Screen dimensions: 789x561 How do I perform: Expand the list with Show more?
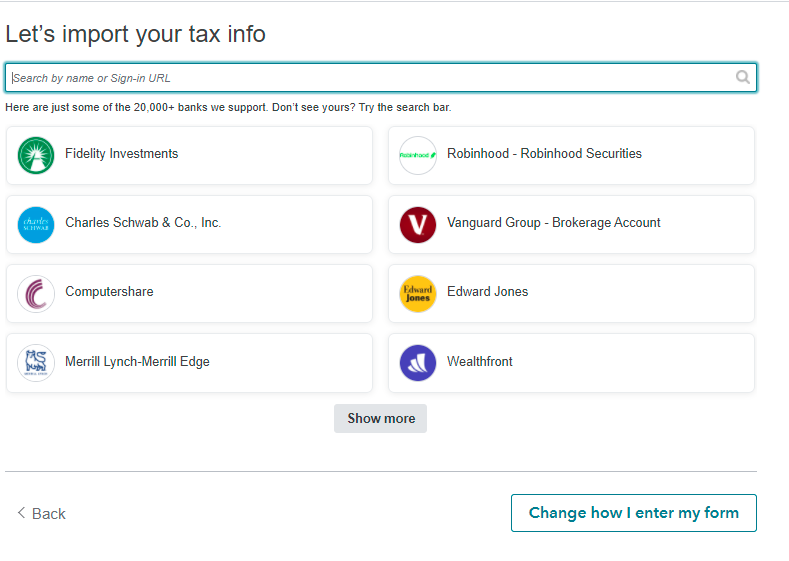pyautogui.click(x=380, y=419)
